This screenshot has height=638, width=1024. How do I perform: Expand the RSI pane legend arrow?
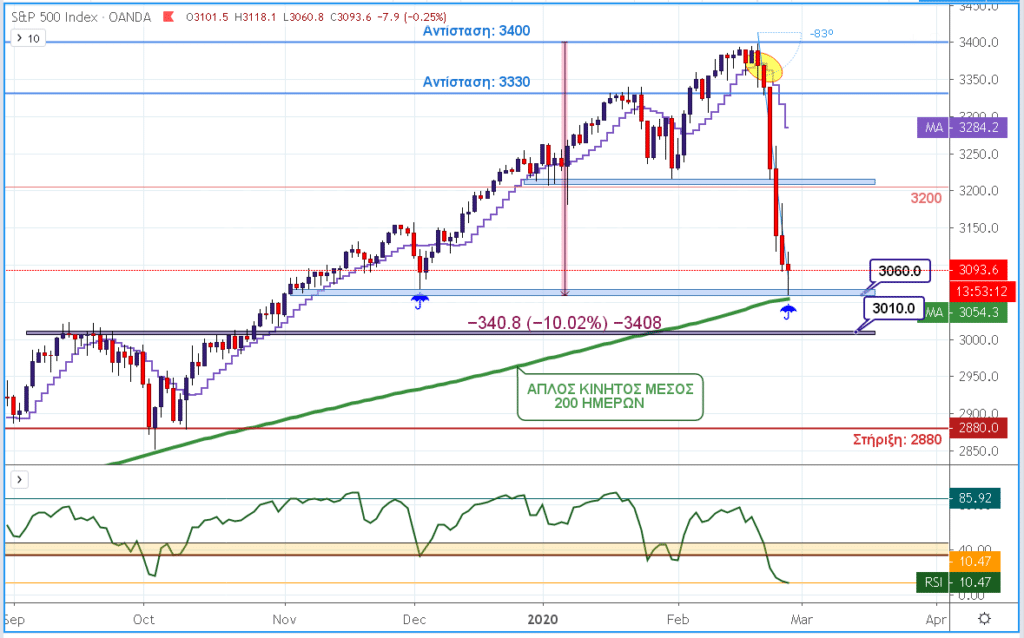point(20,480)
